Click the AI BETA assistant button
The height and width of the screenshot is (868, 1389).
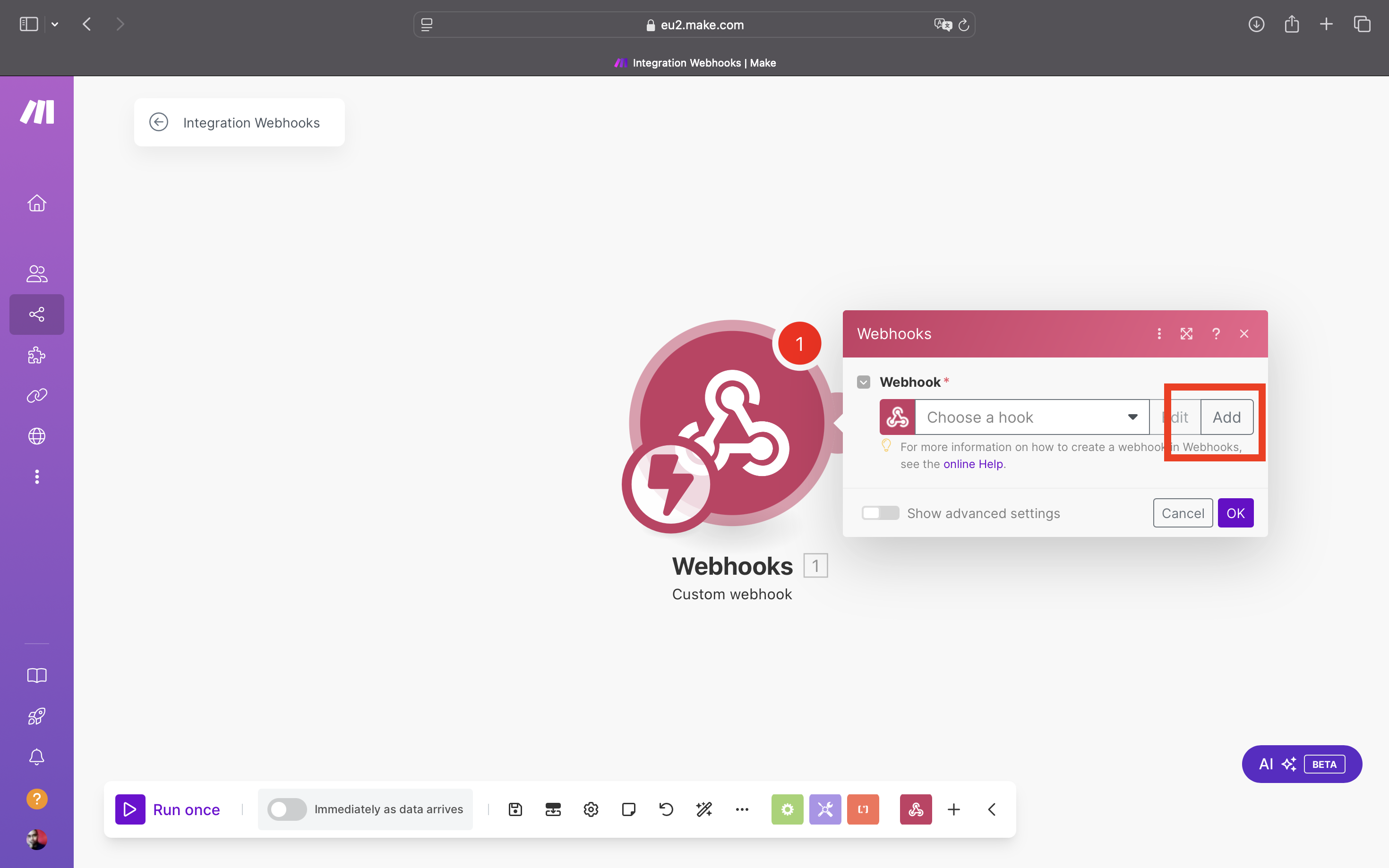click(1300, 764)
